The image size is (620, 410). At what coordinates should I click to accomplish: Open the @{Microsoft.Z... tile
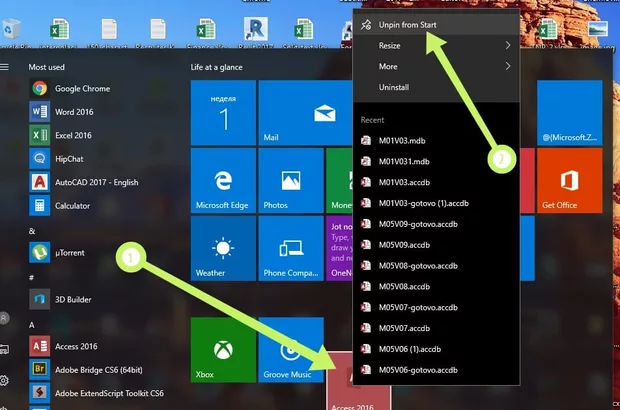(x=569, y=113)
